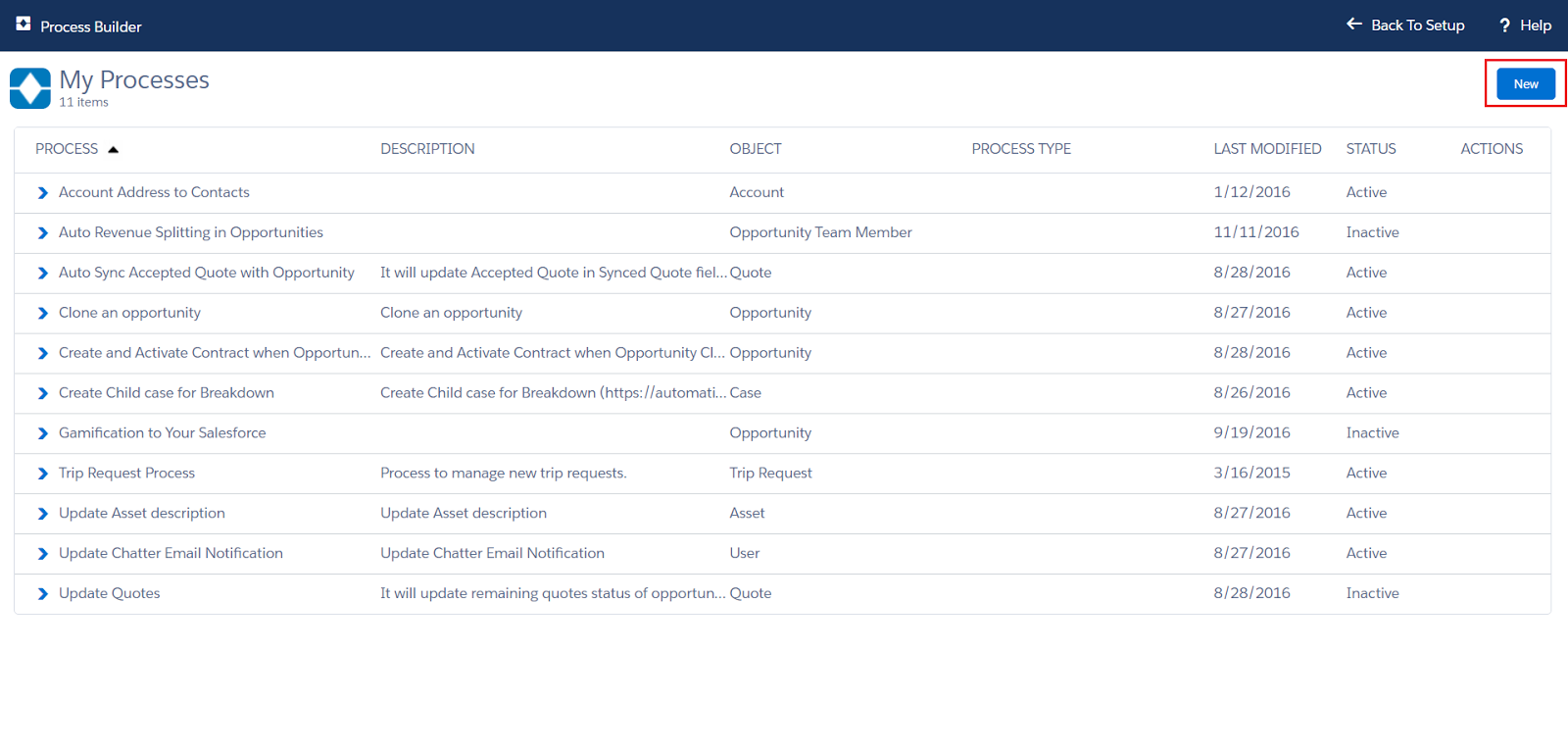Click the '11/11/2016' last modified date
Viewport: 1568px width, 752px height.
point(1256,232)
